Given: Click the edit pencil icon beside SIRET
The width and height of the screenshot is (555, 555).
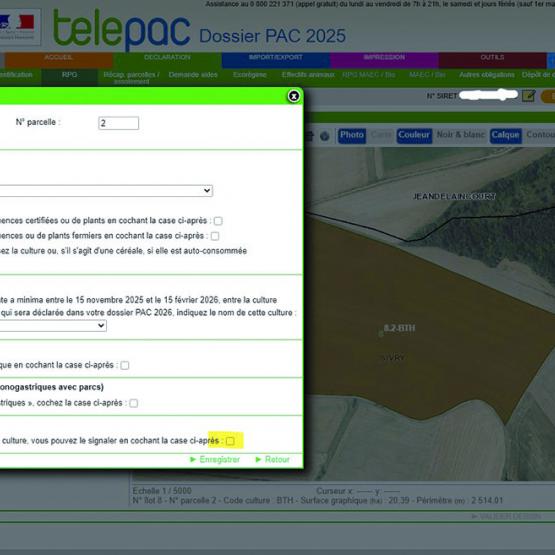Looking at the screenshot, I should click(528, 96).
